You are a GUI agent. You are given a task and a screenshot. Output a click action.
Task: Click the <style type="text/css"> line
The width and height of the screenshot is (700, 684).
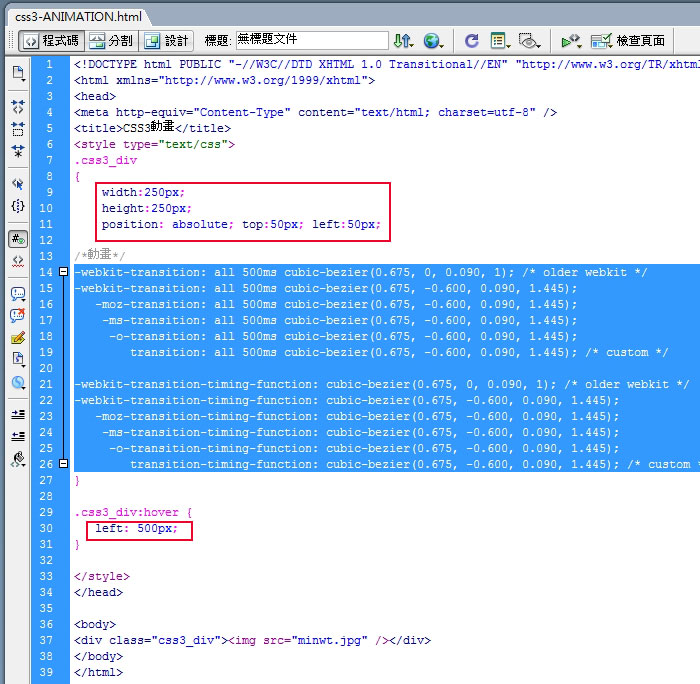click(154, 144)
